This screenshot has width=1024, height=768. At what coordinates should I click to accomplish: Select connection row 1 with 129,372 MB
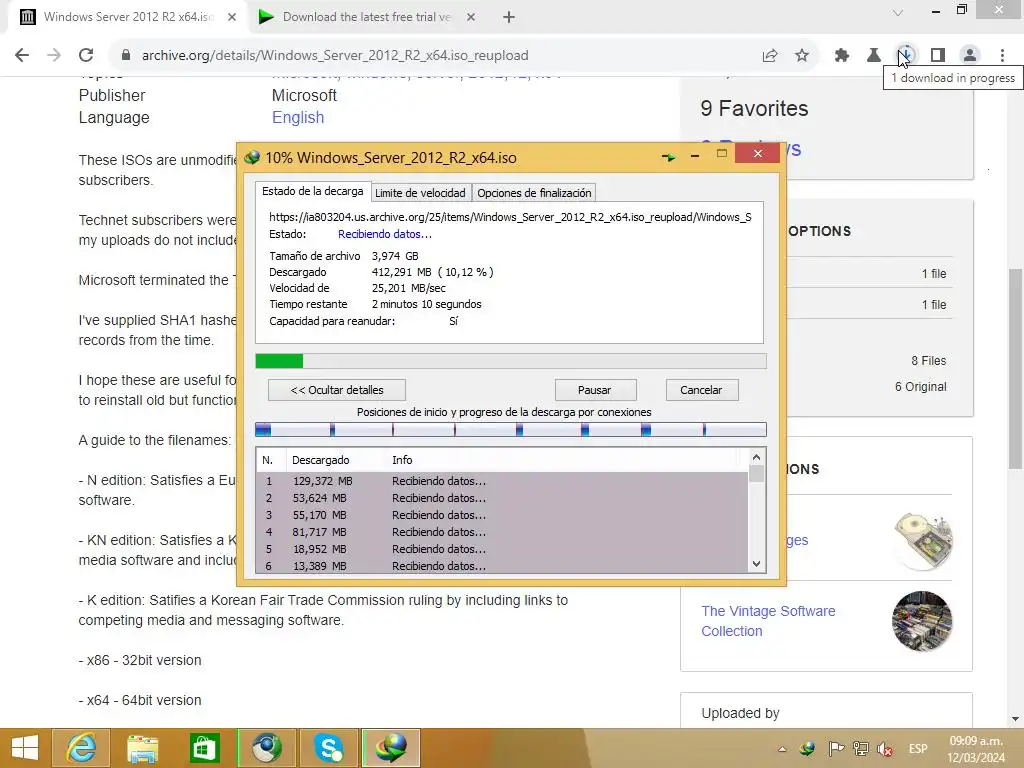(x=502, y=481)
